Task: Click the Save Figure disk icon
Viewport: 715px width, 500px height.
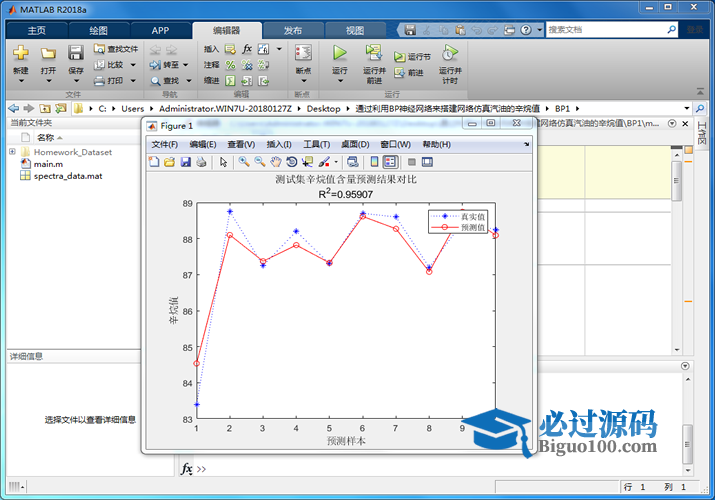Action: click(185, 161)
